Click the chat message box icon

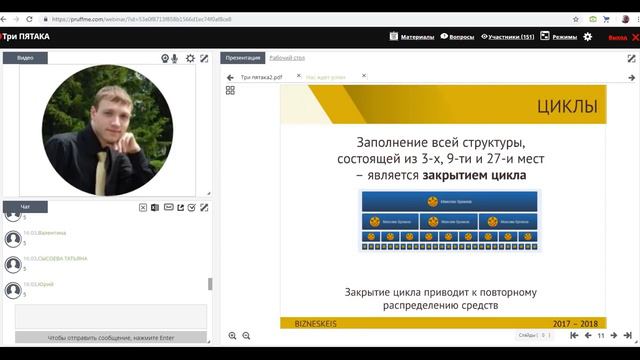pyautogui.click(x=169, y=207)
